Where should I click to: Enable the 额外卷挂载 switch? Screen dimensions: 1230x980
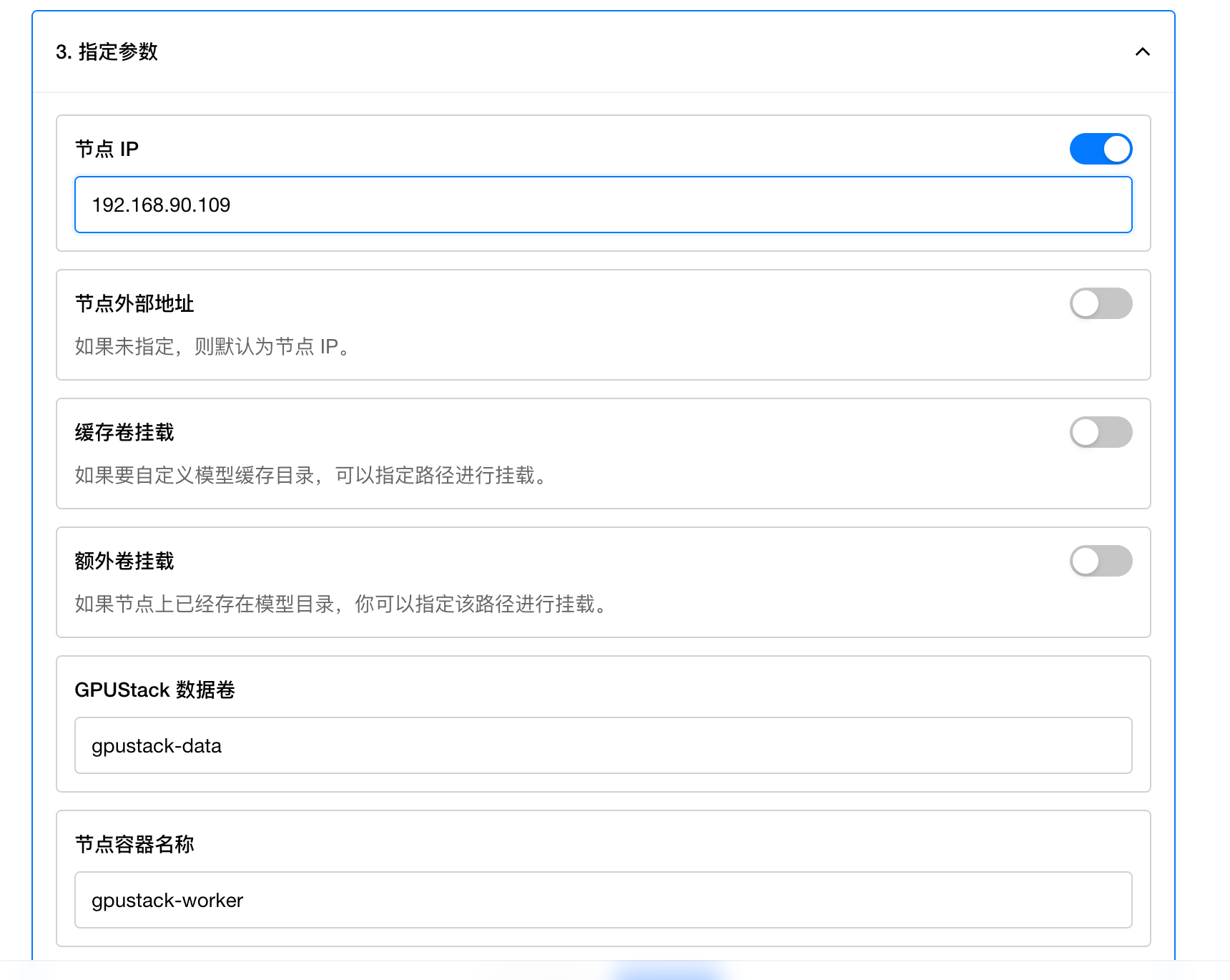click(x=1100, y=561)
